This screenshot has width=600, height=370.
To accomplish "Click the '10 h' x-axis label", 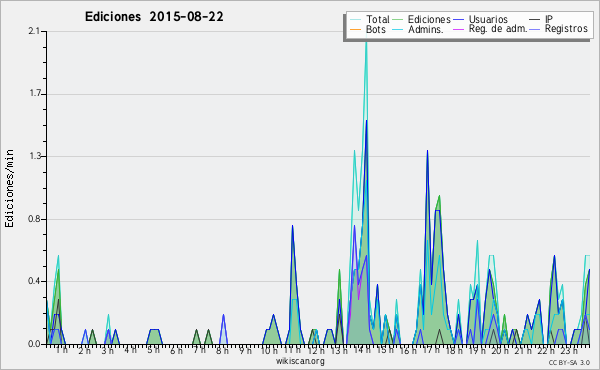I will [x=269, y=350].
